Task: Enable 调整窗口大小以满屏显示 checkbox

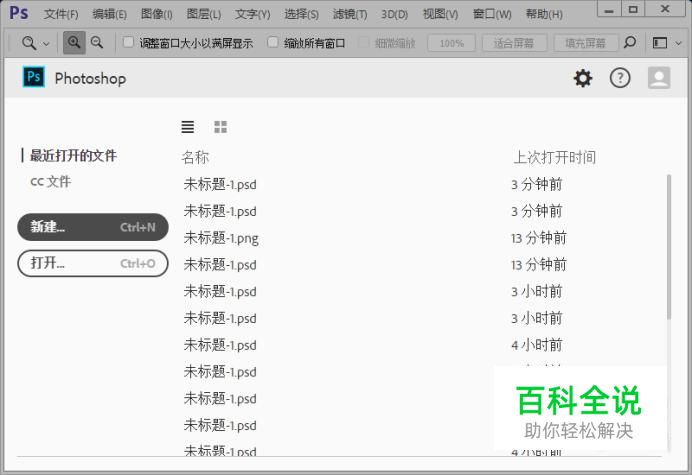Action: (x=128, y=42)
